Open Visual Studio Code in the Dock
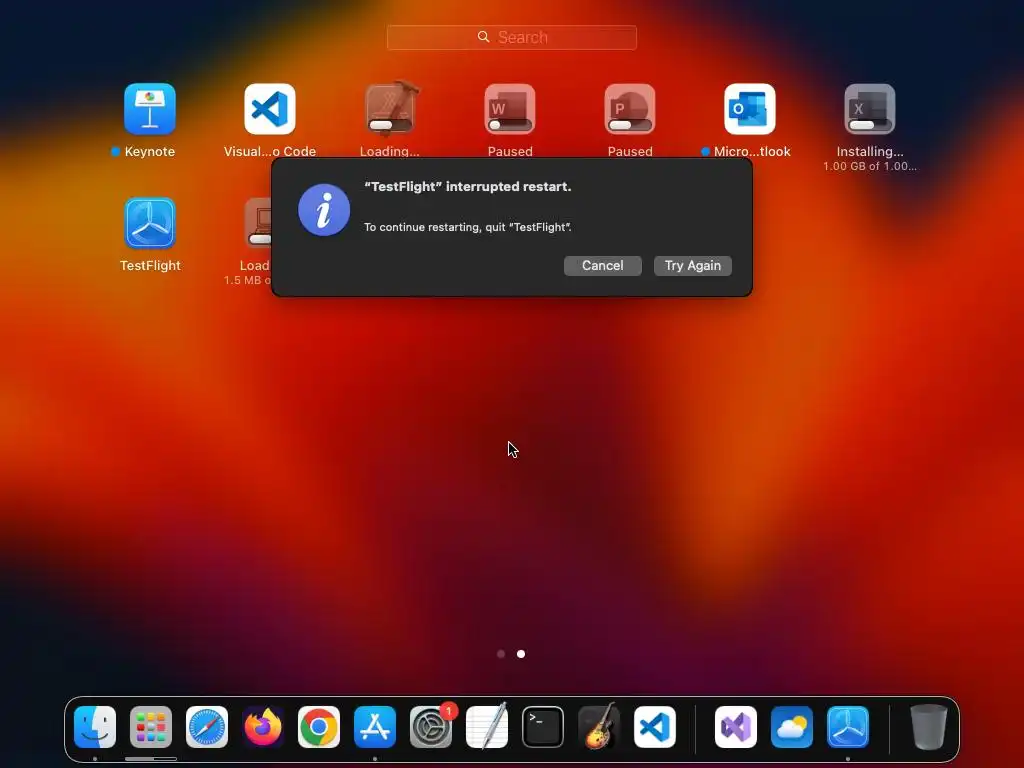The width and height of the screenshot is (1024, 768). (x=655, y=727)
